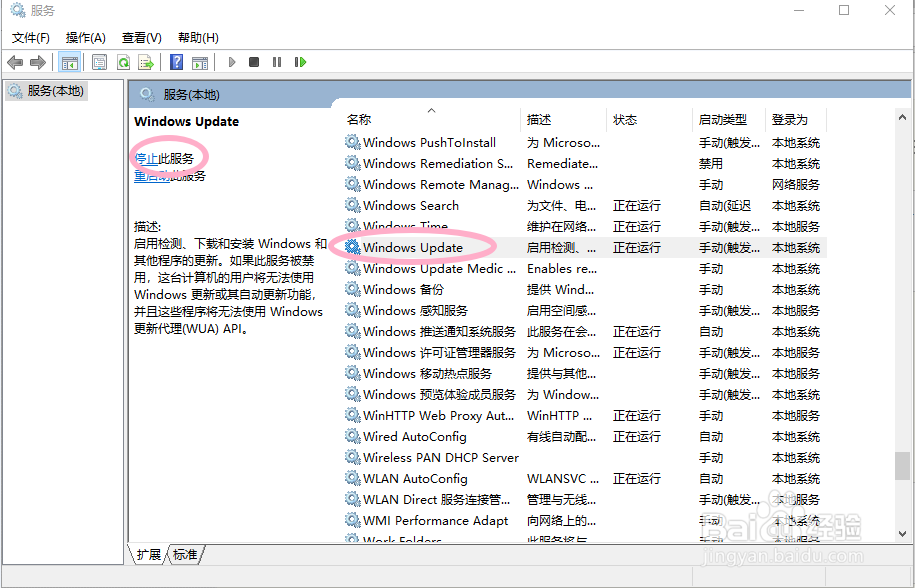This screenshot has width=915, height=588.
Task: Click the gear icon of Windows Update
Action: (x=352, y=247)
